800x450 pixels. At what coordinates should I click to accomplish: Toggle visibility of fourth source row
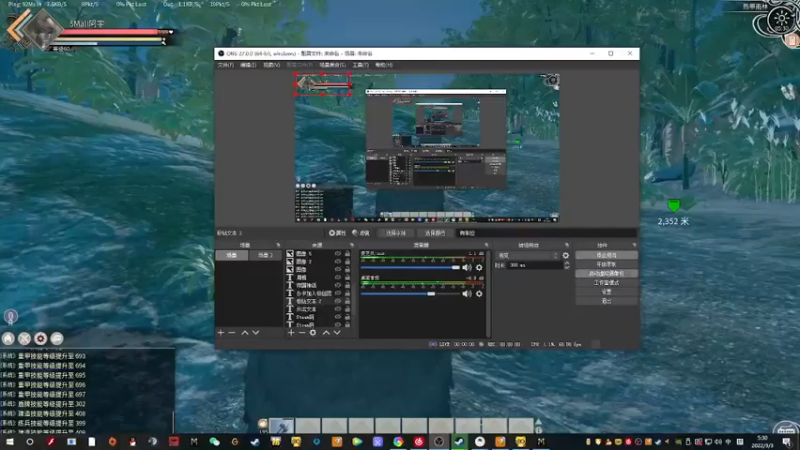pyautogui.click(x=338, y=278)
